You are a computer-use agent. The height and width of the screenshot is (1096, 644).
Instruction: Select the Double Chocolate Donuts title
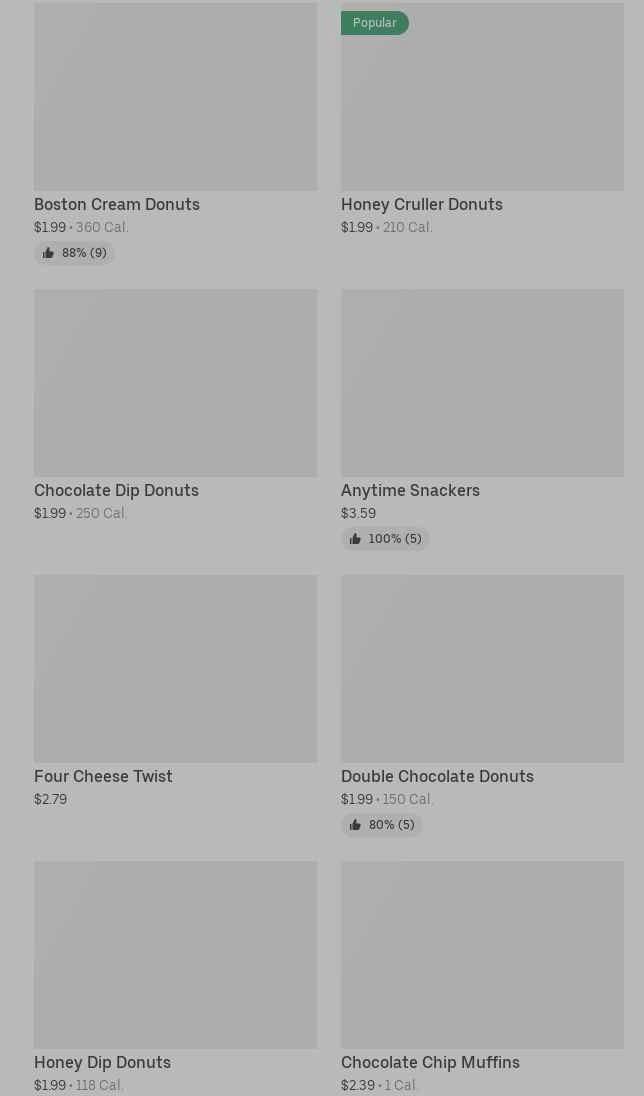tap(437, 777)
